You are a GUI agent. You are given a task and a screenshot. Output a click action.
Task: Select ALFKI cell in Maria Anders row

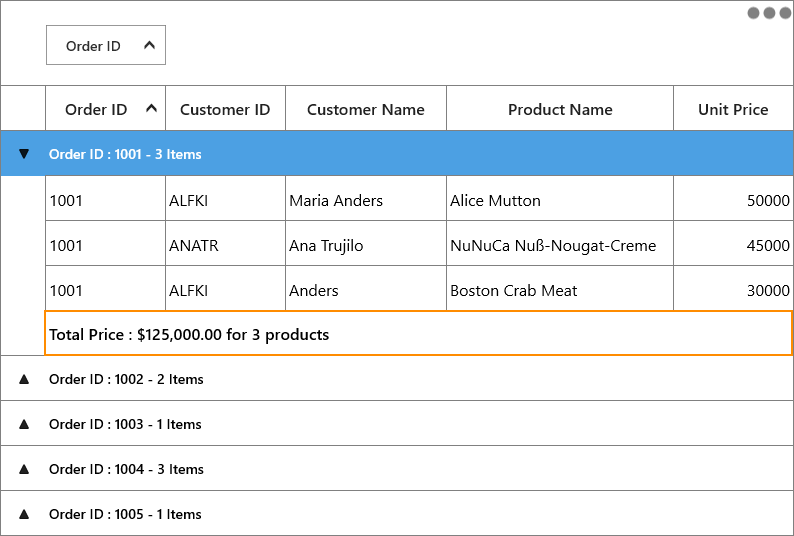pyautogui.click(x=225, y=198)
